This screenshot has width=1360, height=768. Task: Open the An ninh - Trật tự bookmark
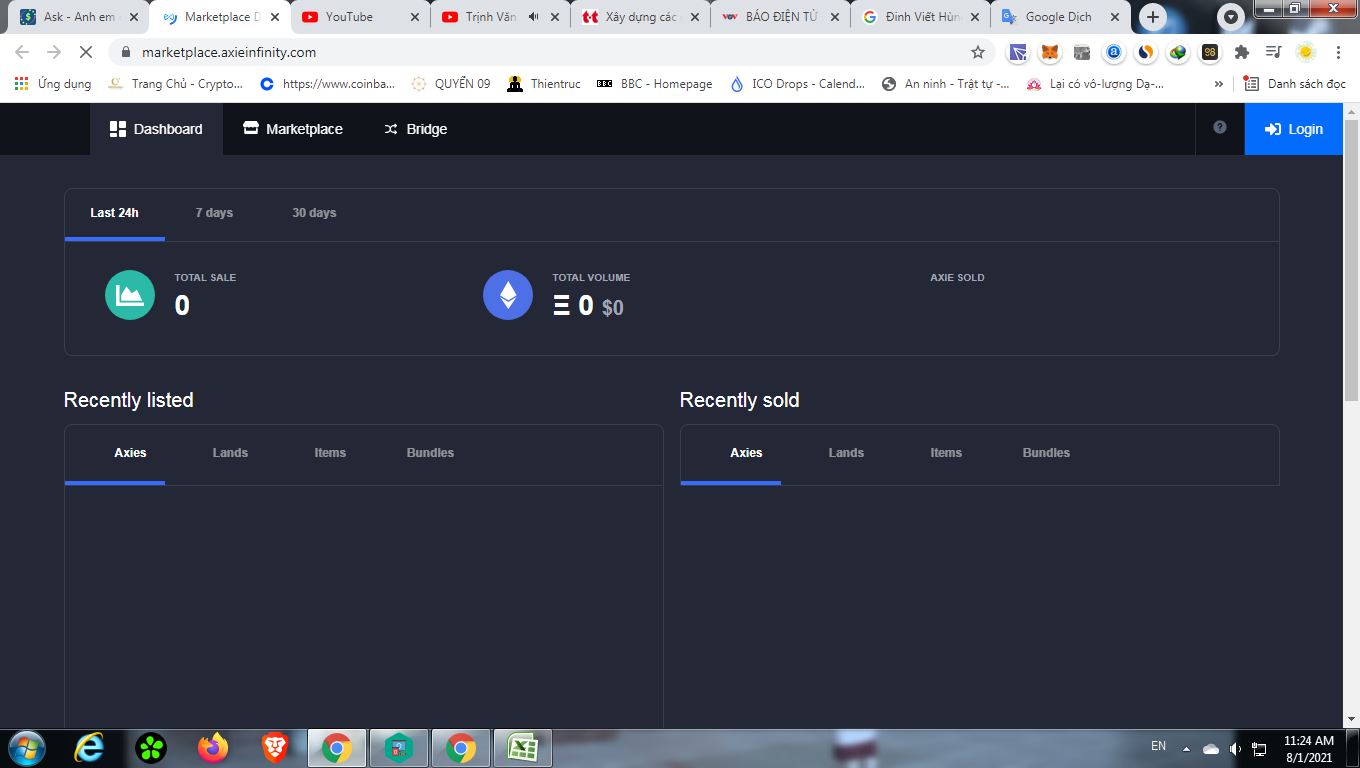[946, 84]
